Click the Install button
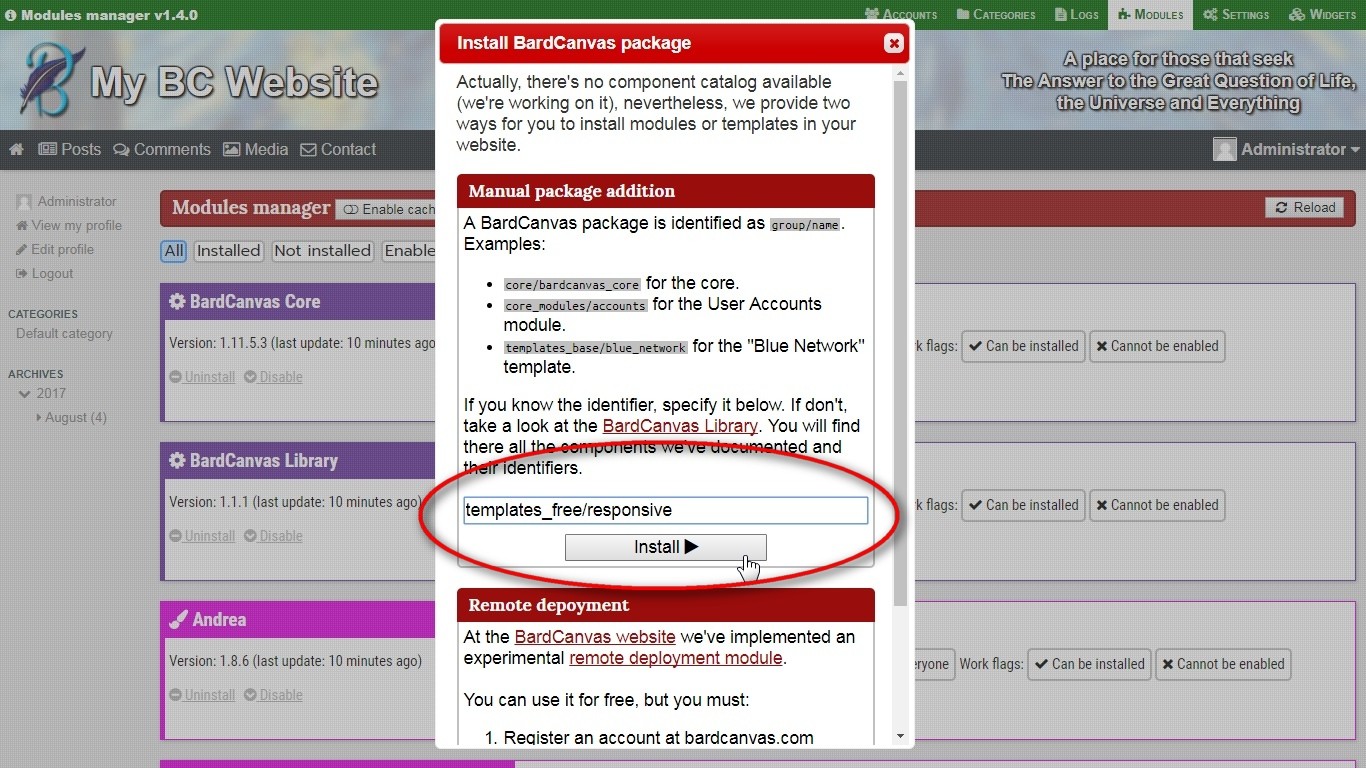The image size is (1366, 768). click(665, 547)
